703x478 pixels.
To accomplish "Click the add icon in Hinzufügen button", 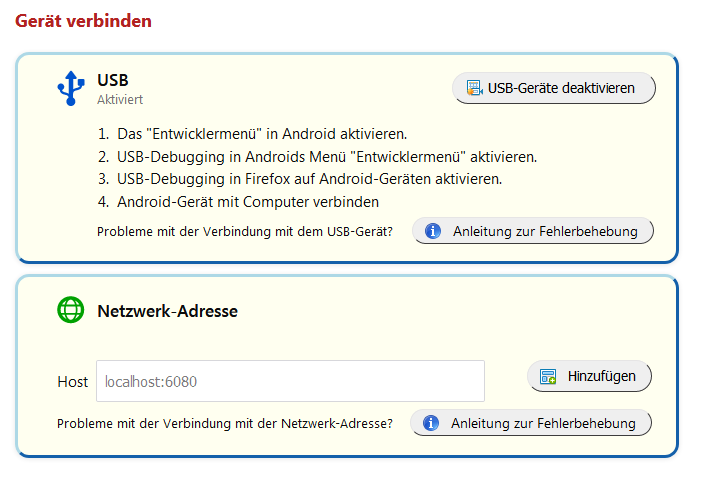I will click(x=548, y=377).
